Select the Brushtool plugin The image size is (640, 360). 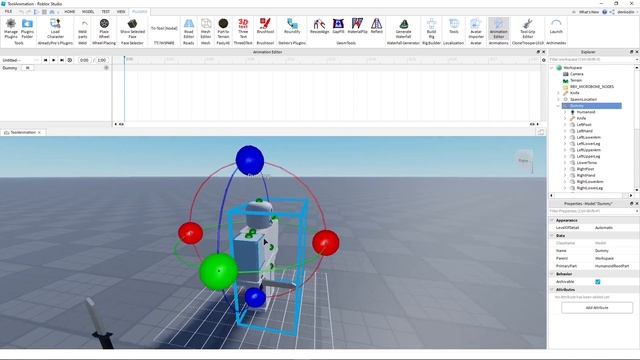(265, 26)
